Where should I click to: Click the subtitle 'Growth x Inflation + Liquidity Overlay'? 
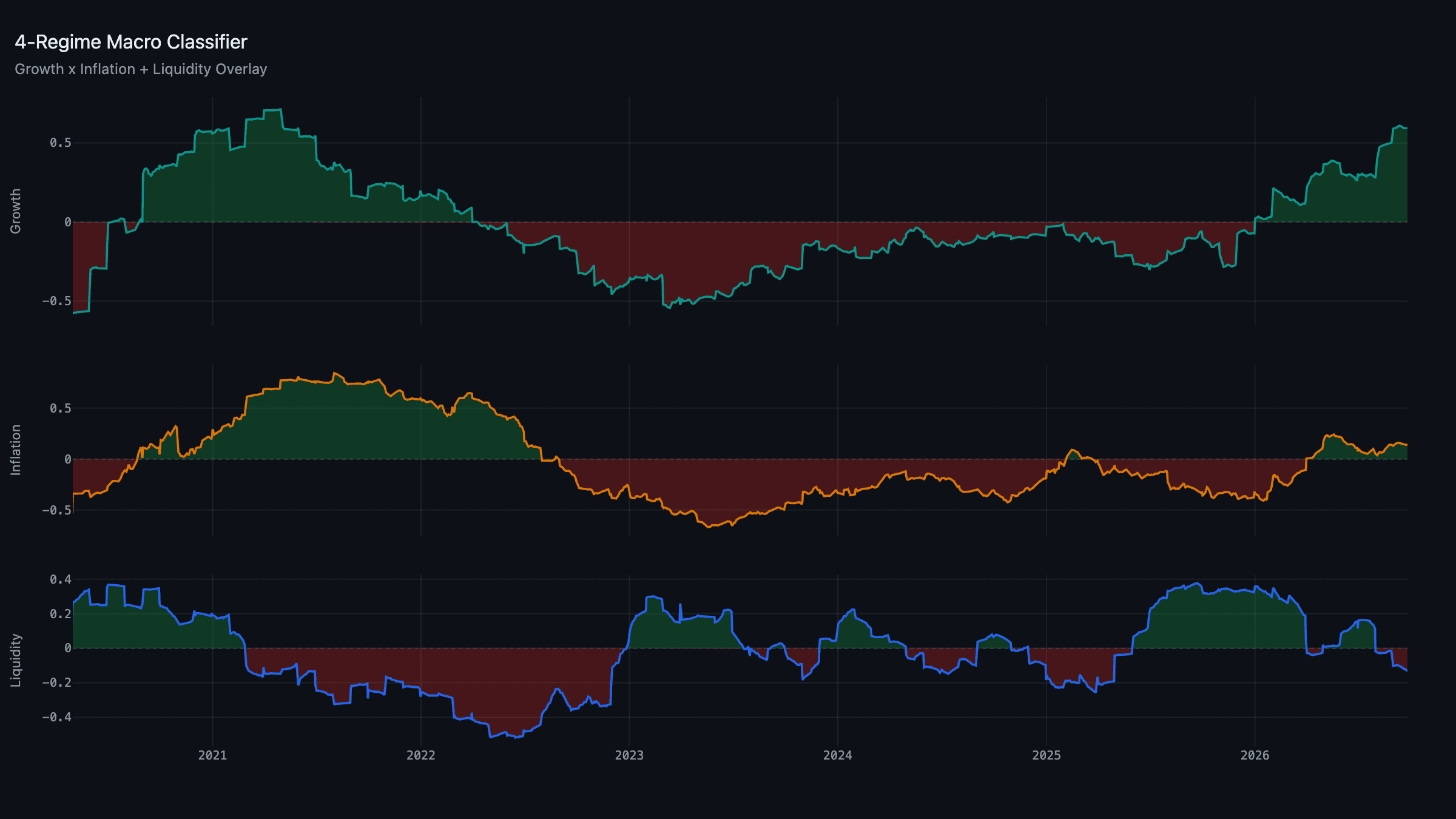click(x=141, y=69)
